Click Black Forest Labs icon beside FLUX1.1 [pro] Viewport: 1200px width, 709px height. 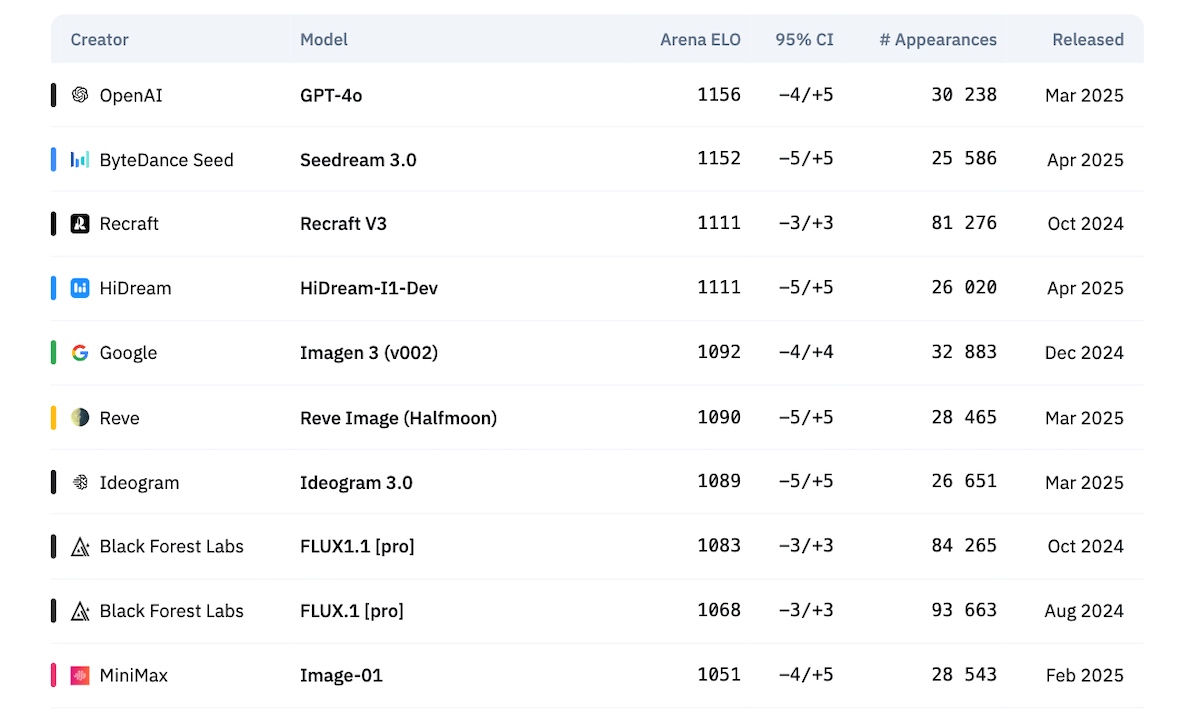tap(80, 547)
